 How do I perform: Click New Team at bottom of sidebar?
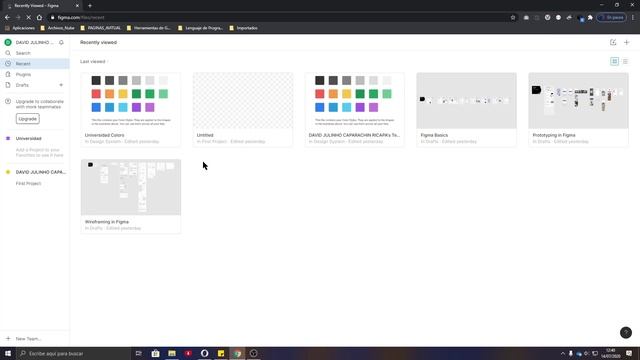coord(28,339)
